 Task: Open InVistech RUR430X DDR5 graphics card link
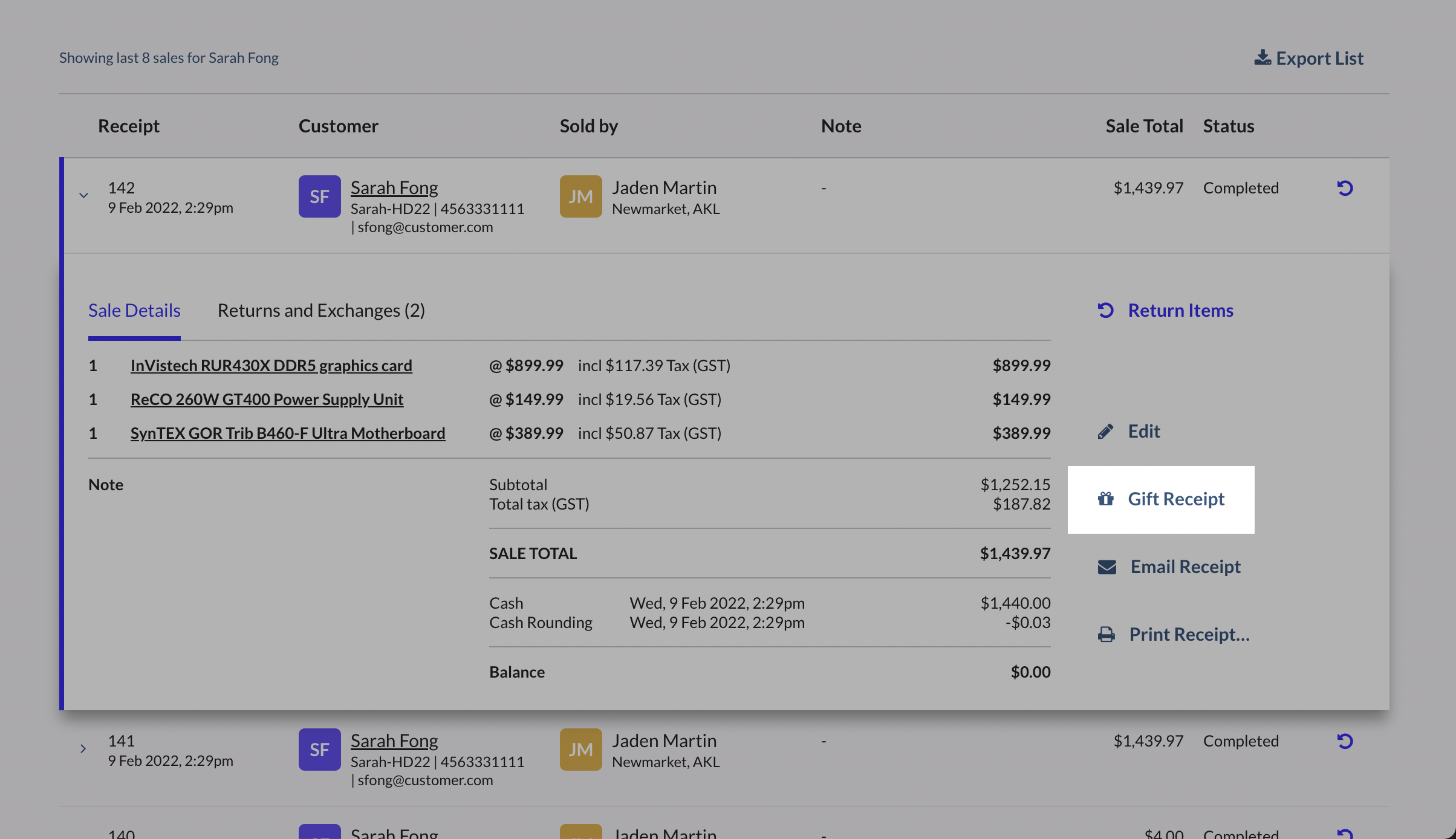point(271,366)
